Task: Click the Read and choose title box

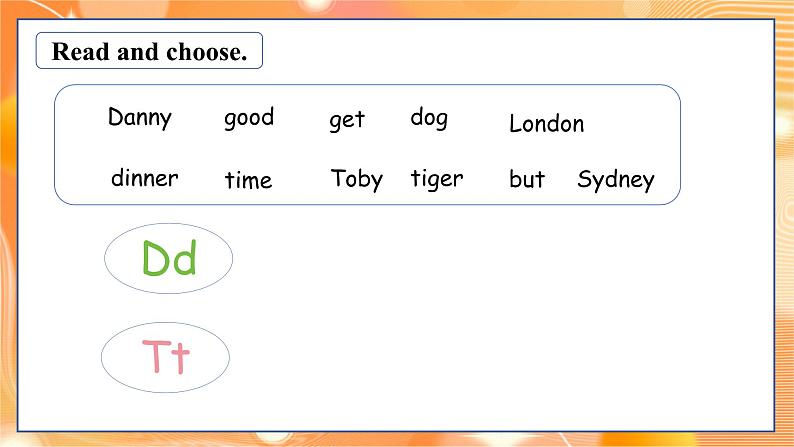Action: (x=149, y=51)
